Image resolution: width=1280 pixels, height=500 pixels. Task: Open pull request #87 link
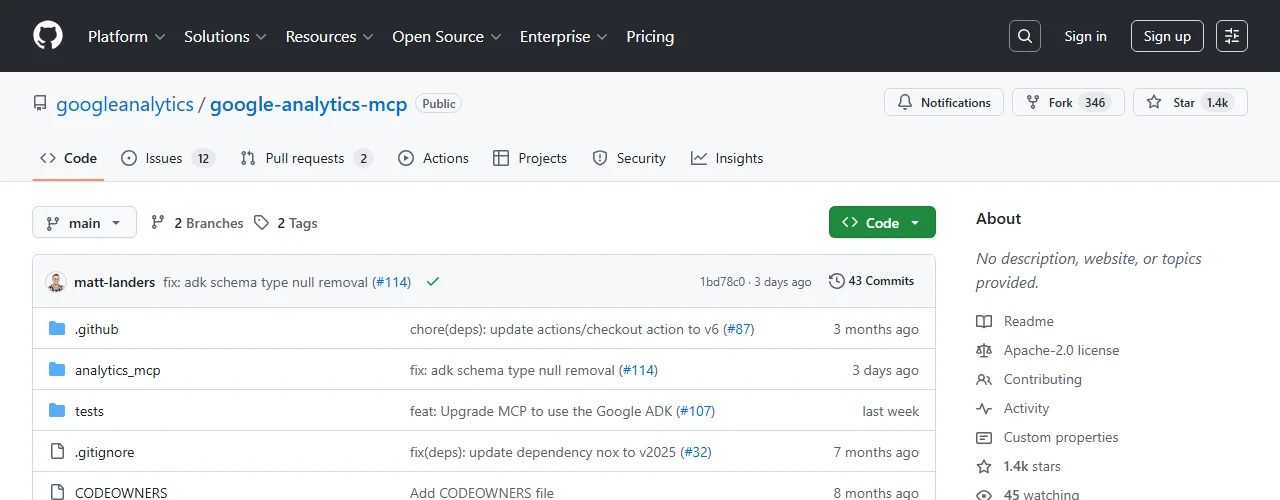pos(739,329)
